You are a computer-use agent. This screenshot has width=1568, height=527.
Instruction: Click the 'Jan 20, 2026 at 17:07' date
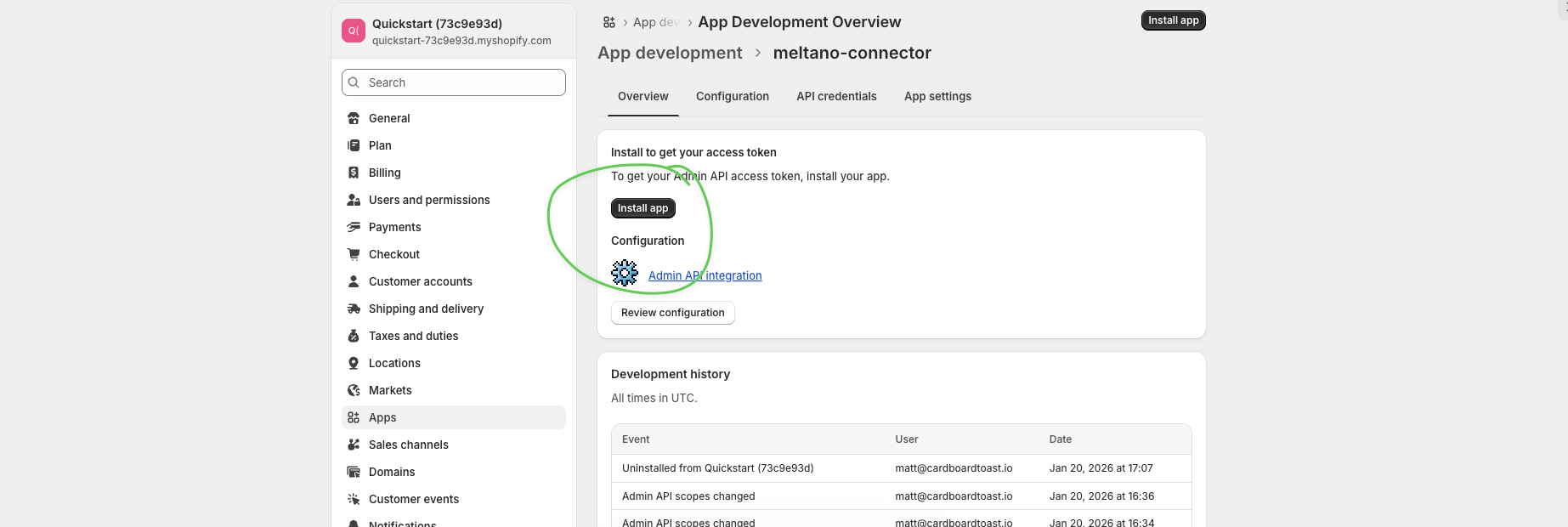tap(1101, 468)
